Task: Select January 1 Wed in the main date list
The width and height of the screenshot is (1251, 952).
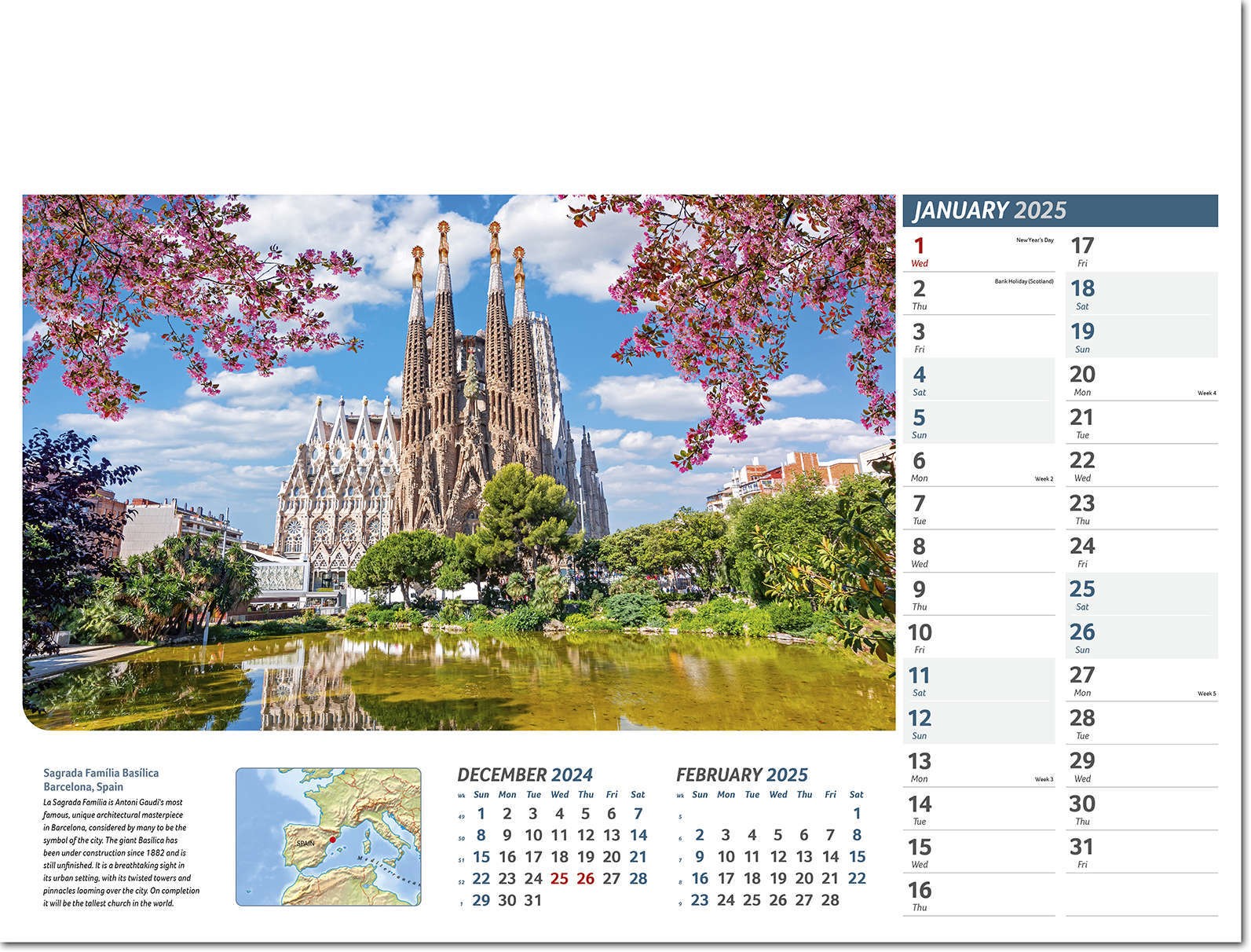Action: coord(978,251)
